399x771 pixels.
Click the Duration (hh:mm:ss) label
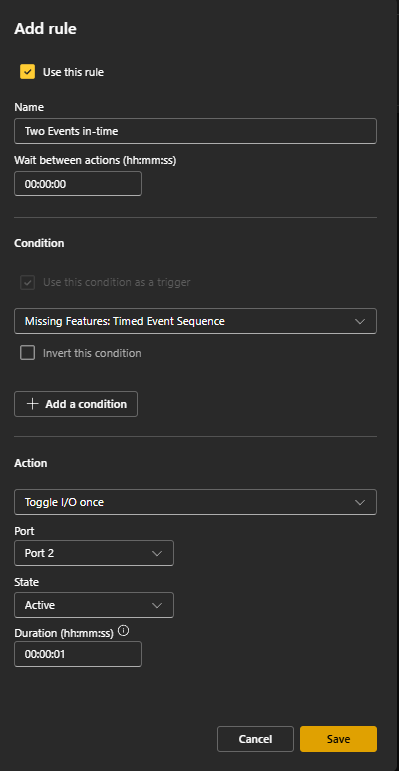[x=64, y=633]
